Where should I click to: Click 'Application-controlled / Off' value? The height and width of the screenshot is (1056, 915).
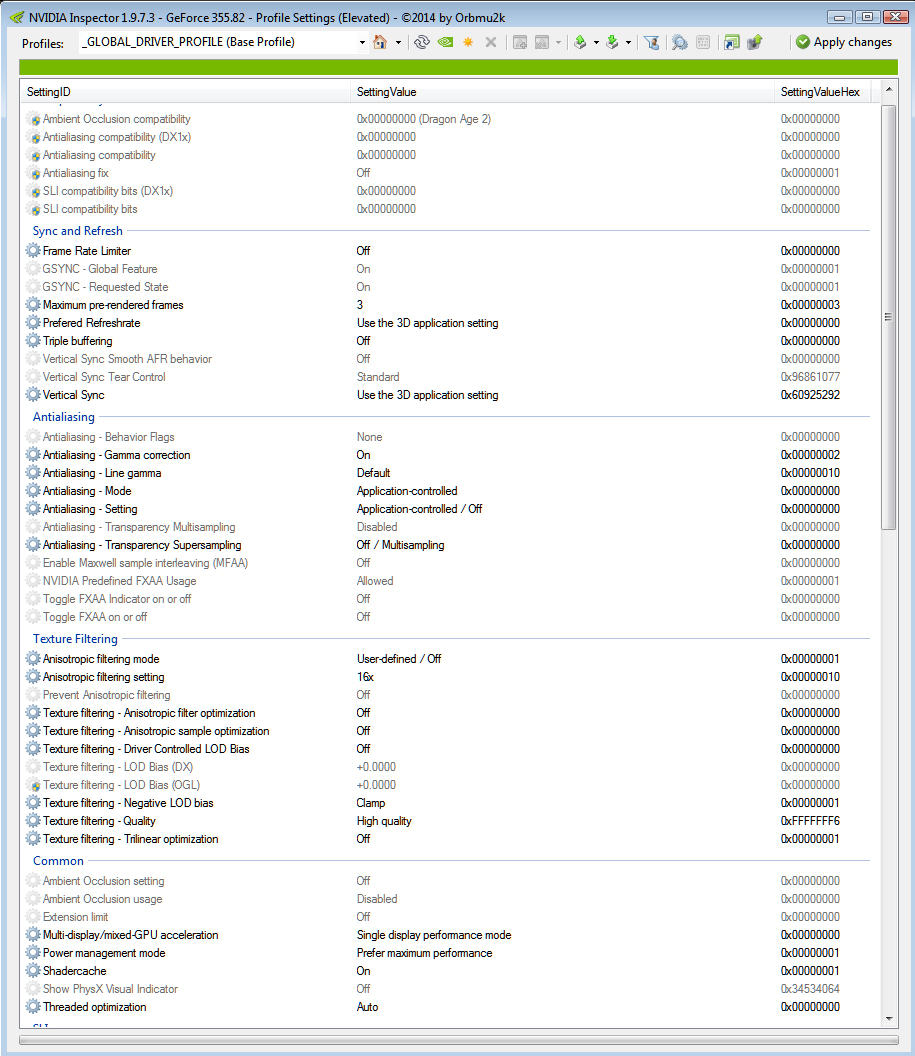click(419, 508)
